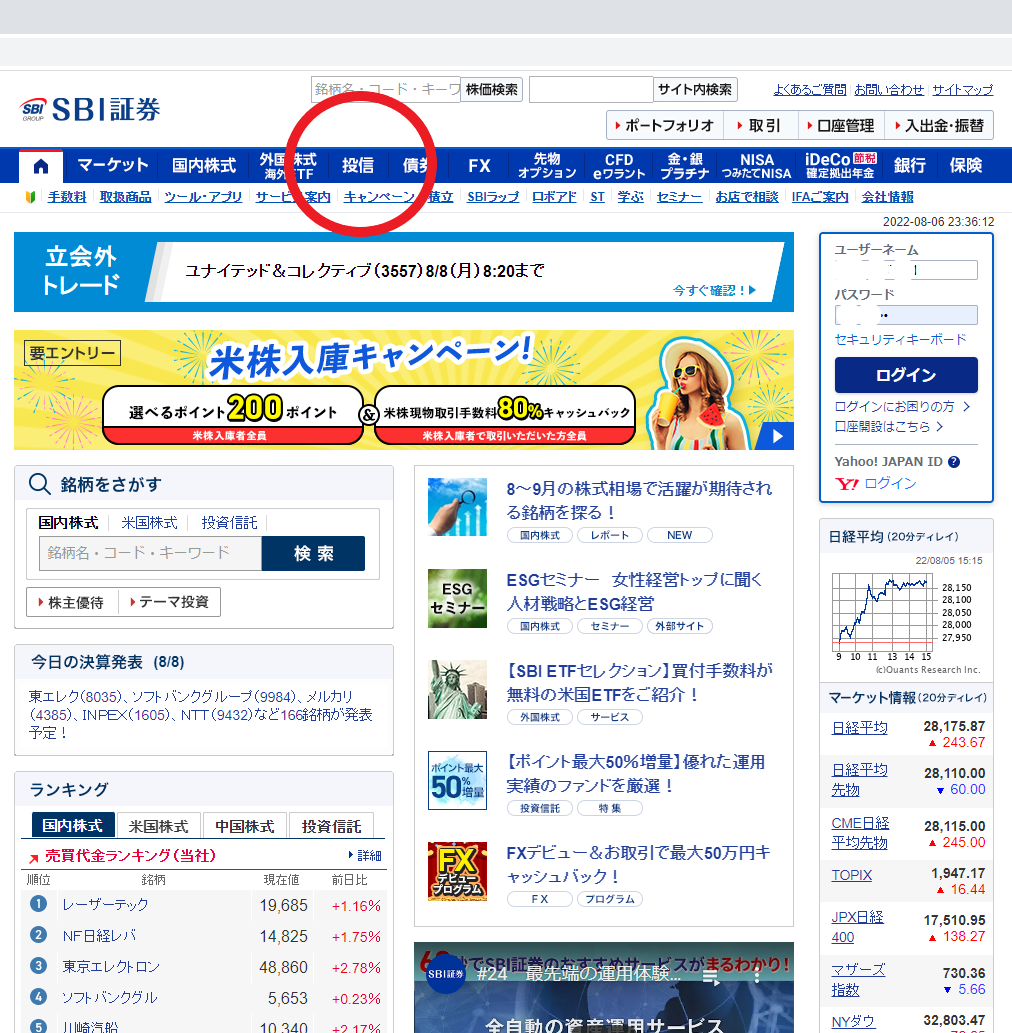This screenshot has width=1012, height=1033.
Task: Open the 詳細 link for 売買代金ランキング
Action: click(365, 855)
